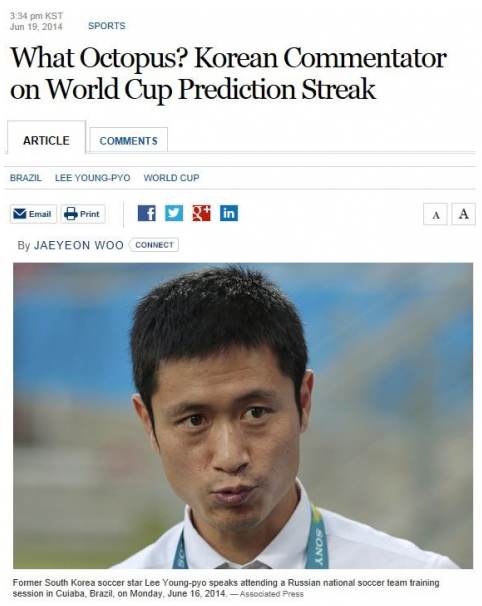Image resolution: width=482 pixels, height=606 pixels.
Task: Click the Email envelope icon
Action: (20, 214)
